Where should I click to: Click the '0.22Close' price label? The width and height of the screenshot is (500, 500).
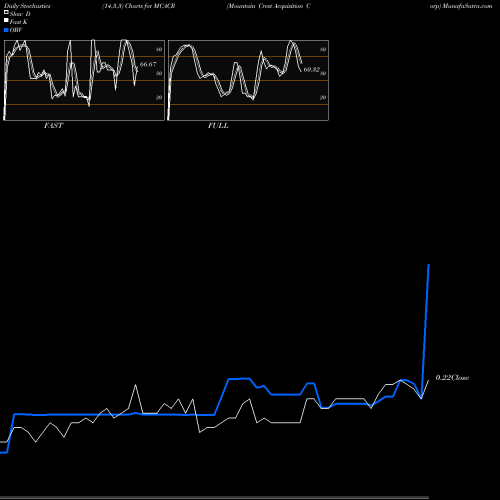click(452, 378)
